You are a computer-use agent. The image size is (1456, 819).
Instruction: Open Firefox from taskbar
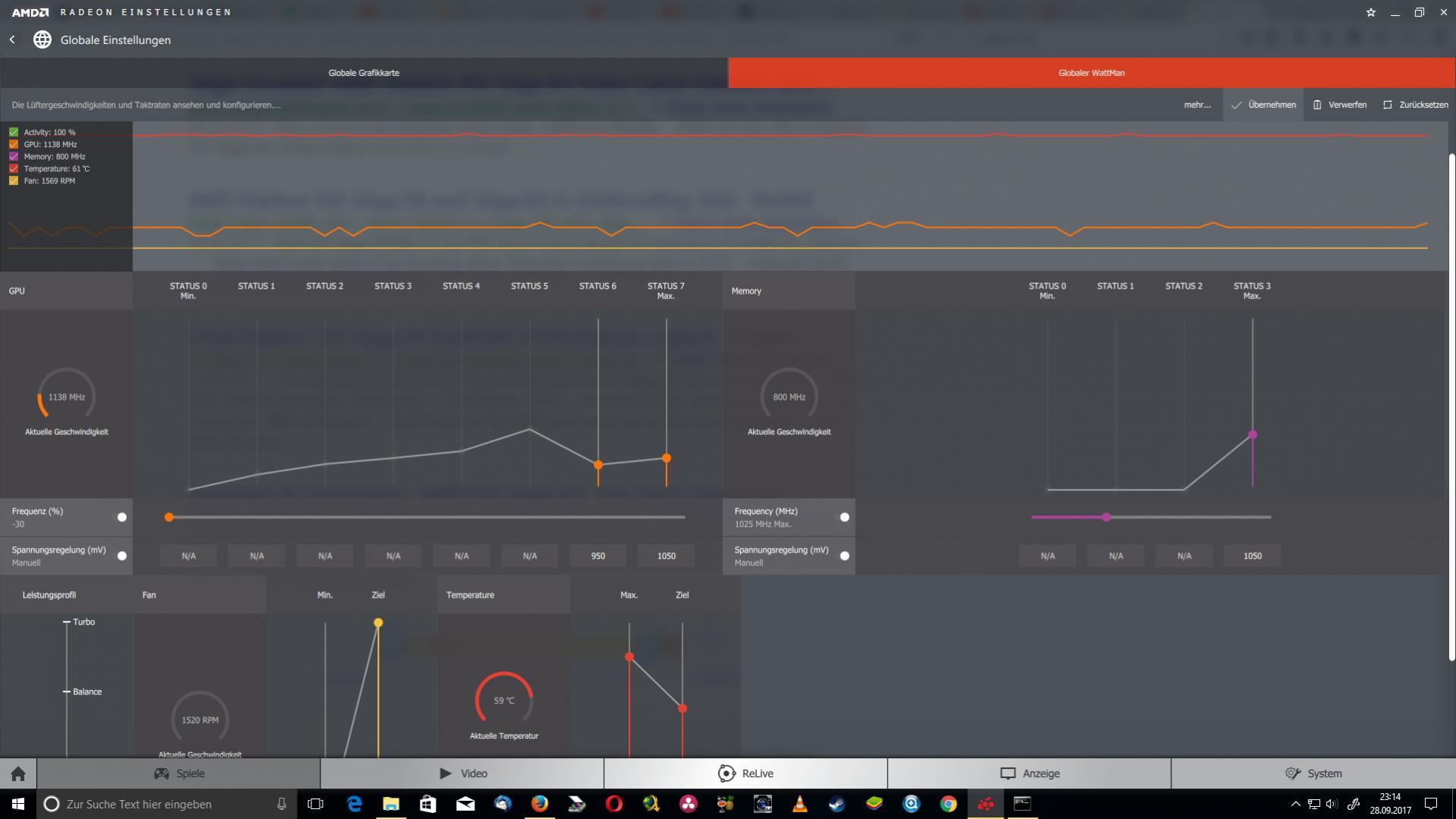coord(540,804)
